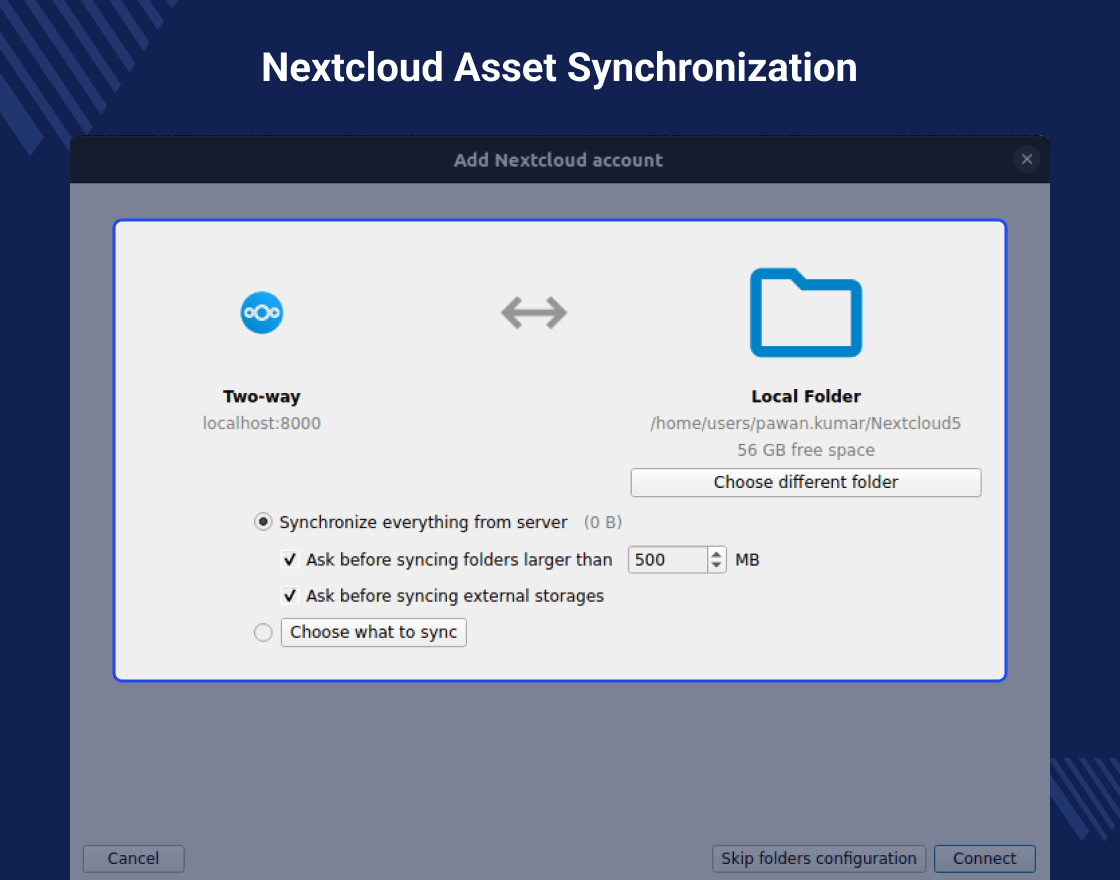The image size is (1120, 880).
Task: Click the Cancel button
Action: [x=134, y=859]
